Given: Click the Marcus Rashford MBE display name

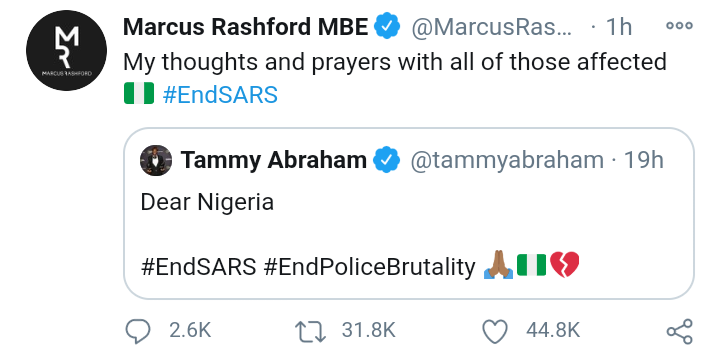Looking at the screenshot, I should click(246, 27).
